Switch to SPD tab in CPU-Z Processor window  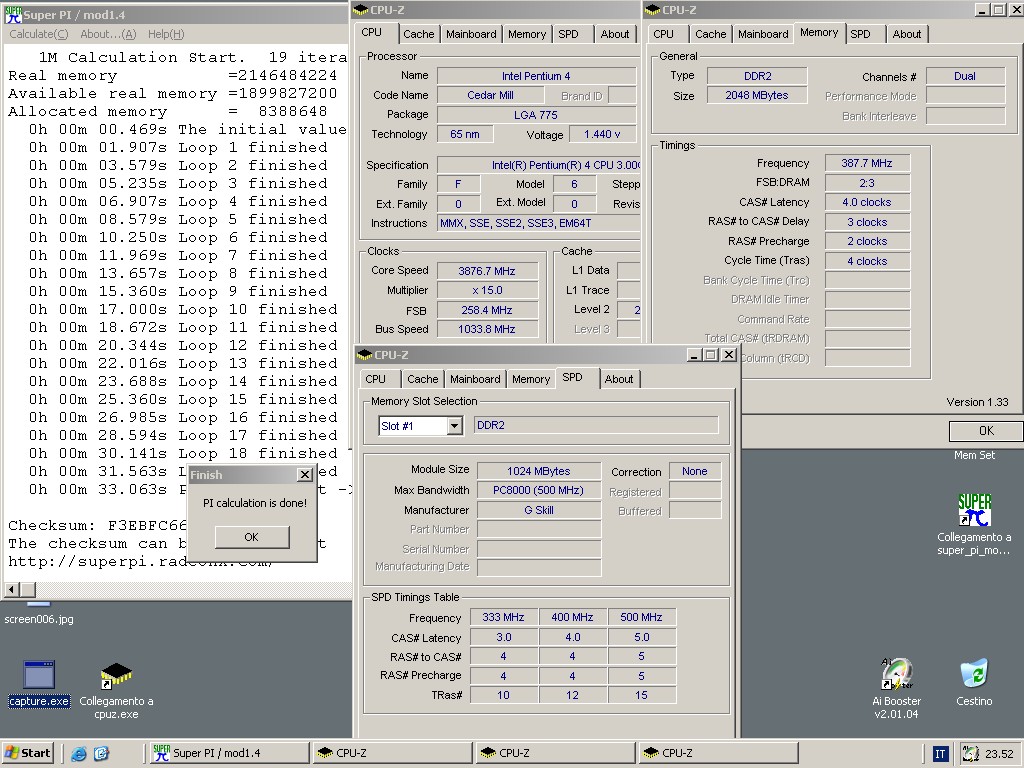tap(568, 34)
